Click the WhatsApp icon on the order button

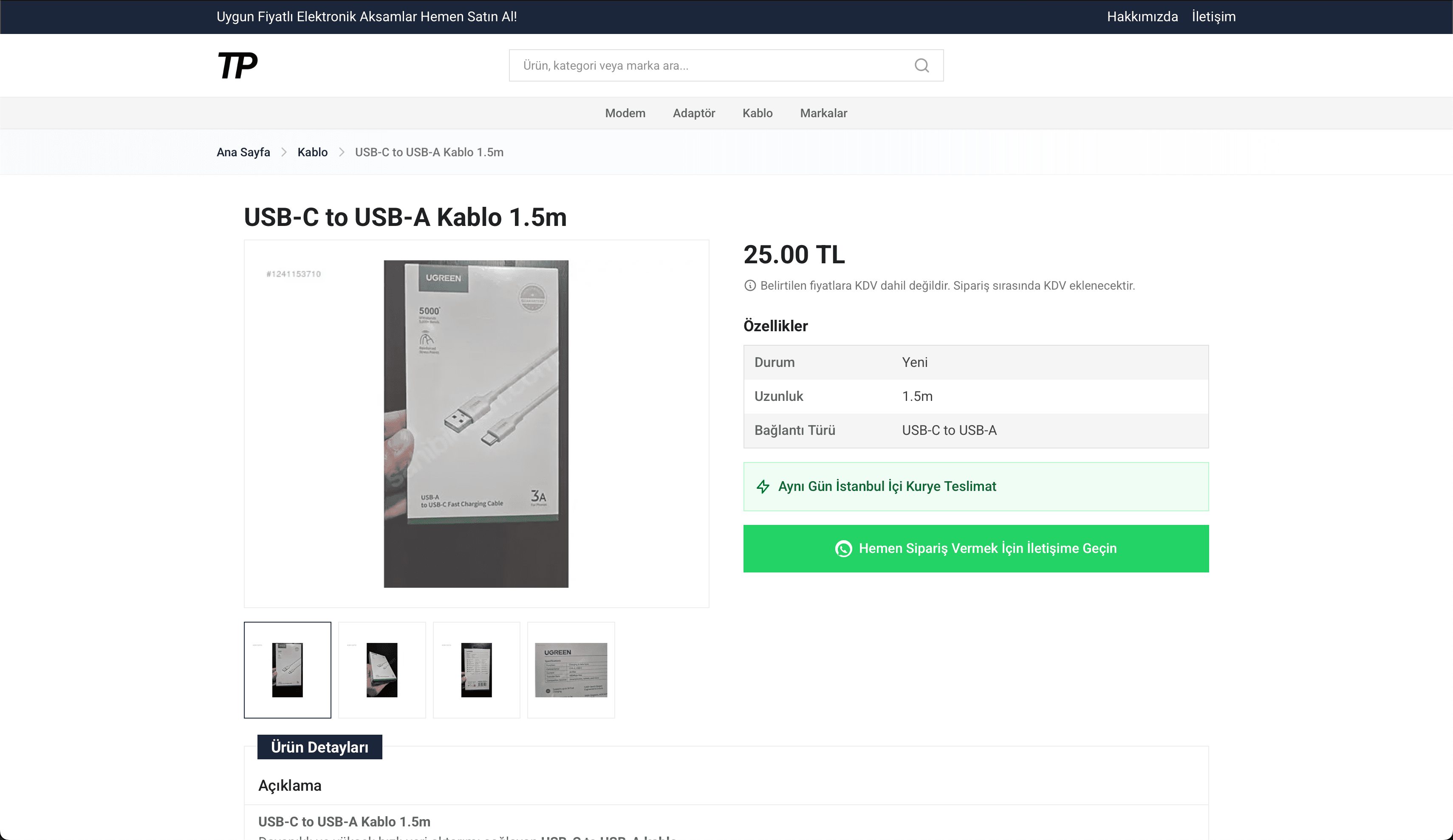coord(843,548)
